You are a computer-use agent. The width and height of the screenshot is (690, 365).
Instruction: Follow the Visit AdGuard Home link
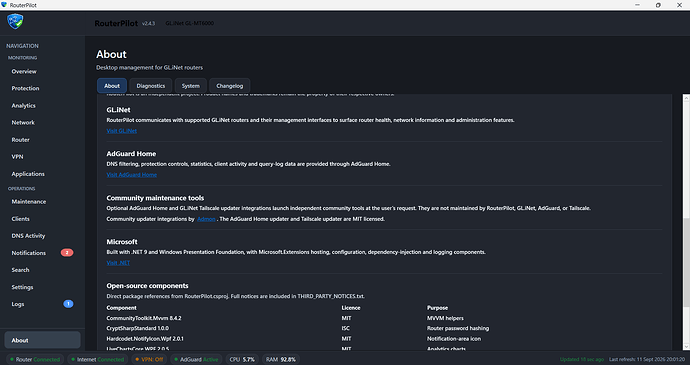[132, 175]
